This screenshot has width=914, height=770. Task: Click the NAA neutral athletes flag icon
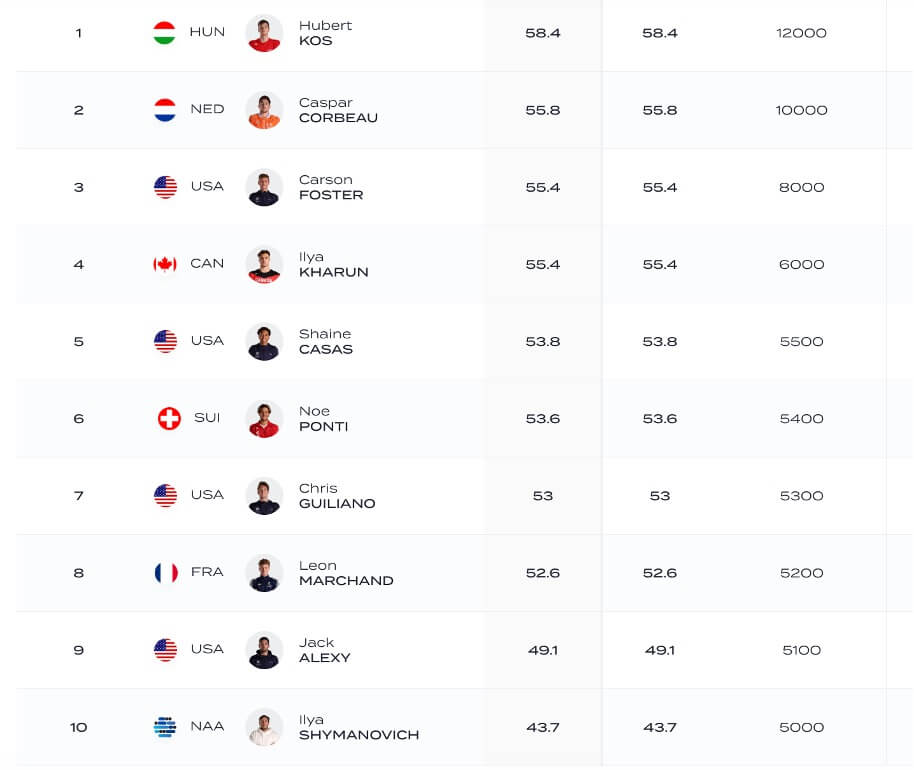point(165,727)
